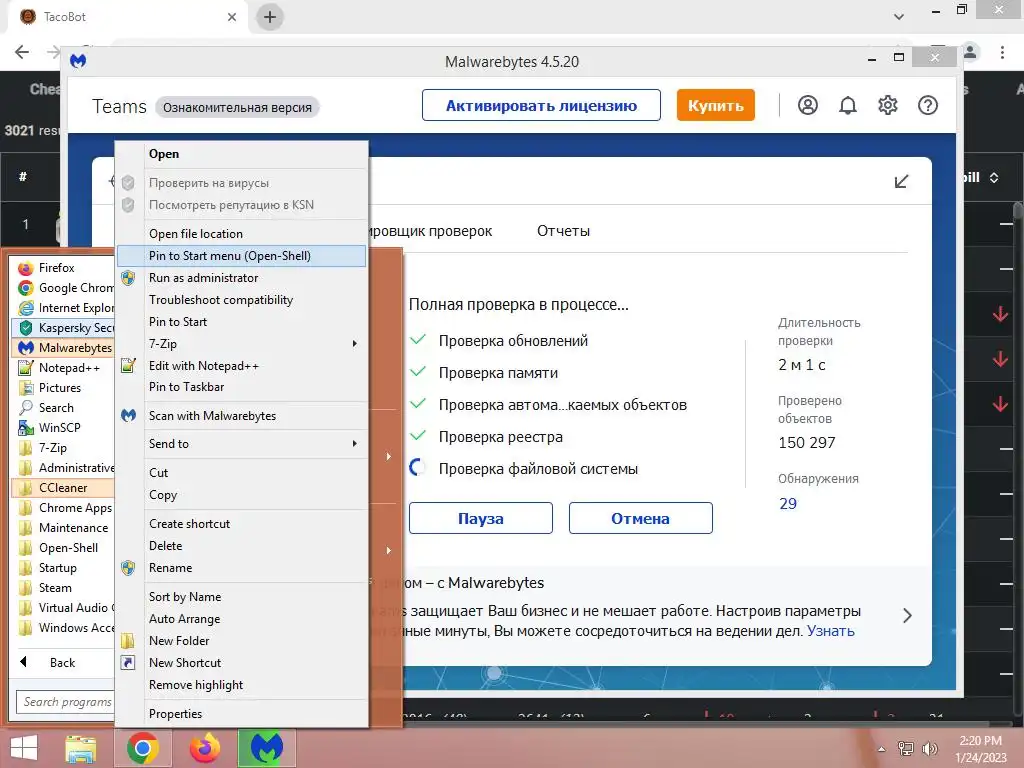The image size is (1024, 768).
Task: Select Pin to Start menu (Open-Shell)
Action: [241, 256]
